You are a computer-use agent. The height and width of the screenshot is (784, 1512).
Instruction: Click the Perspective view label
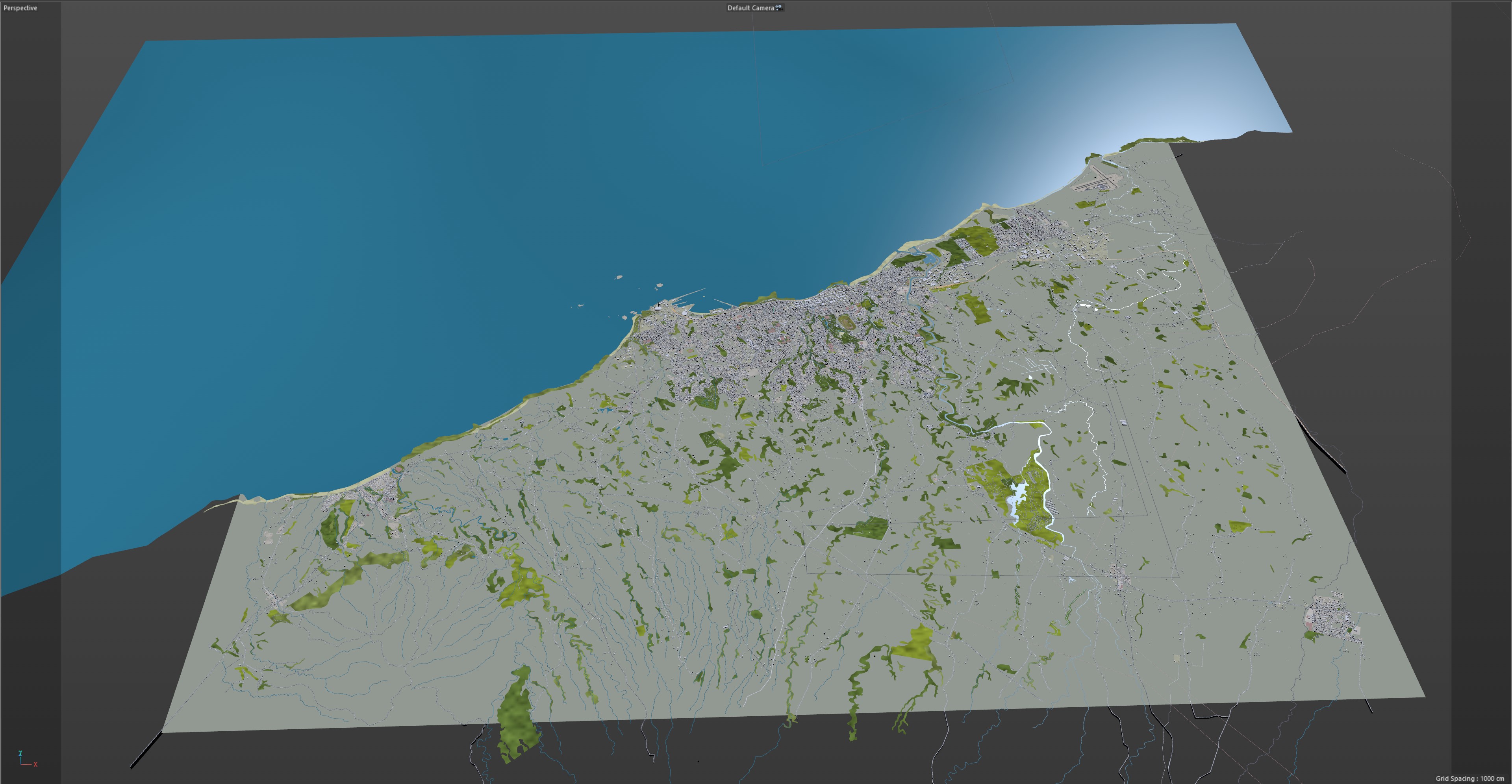coord(20,7)
